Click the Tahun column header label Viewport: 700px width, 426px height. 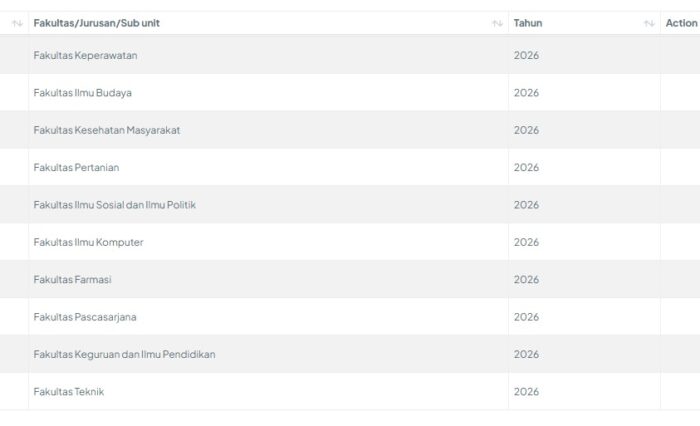pyautogui.click(x=528, y=23)
